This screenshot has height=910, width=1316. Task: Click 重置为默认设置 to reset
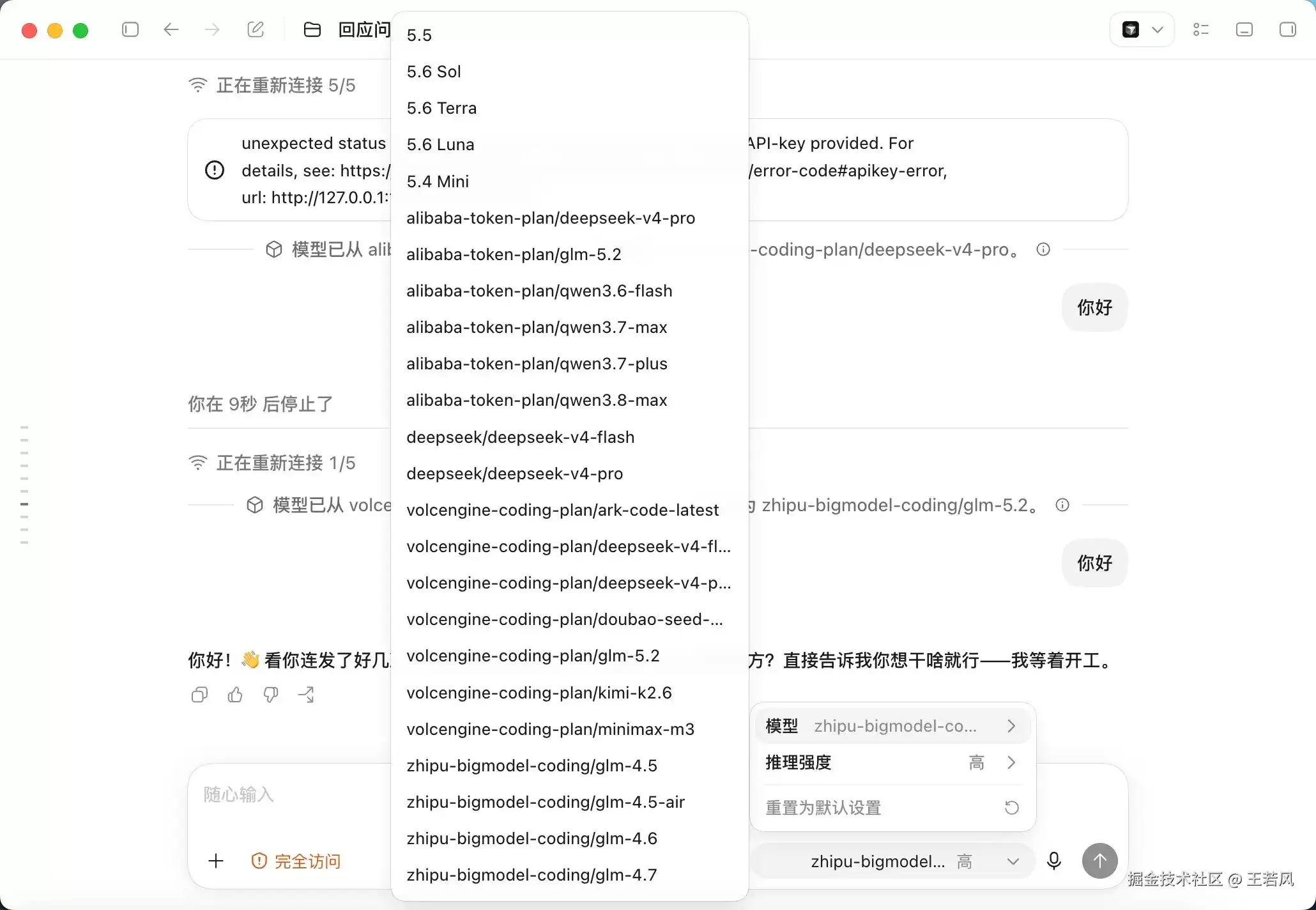click(x=892, y=808)
